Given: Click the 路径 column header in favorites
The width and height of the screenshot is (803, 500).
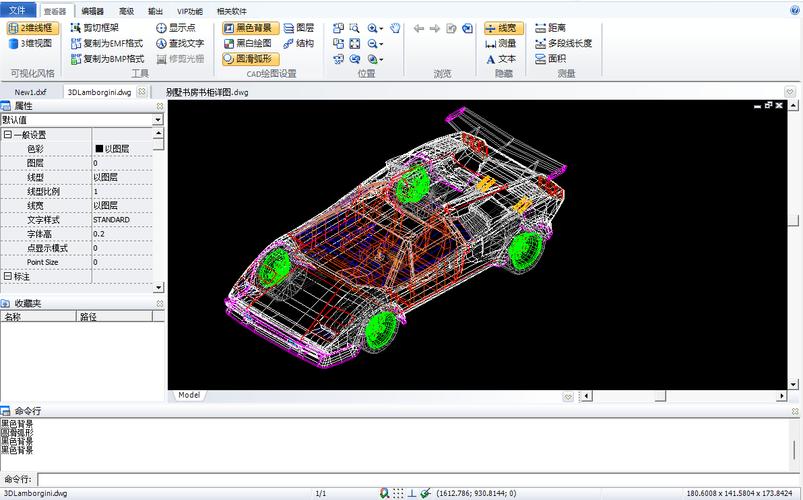Looking at the screenshot, I should pos(114,316).
